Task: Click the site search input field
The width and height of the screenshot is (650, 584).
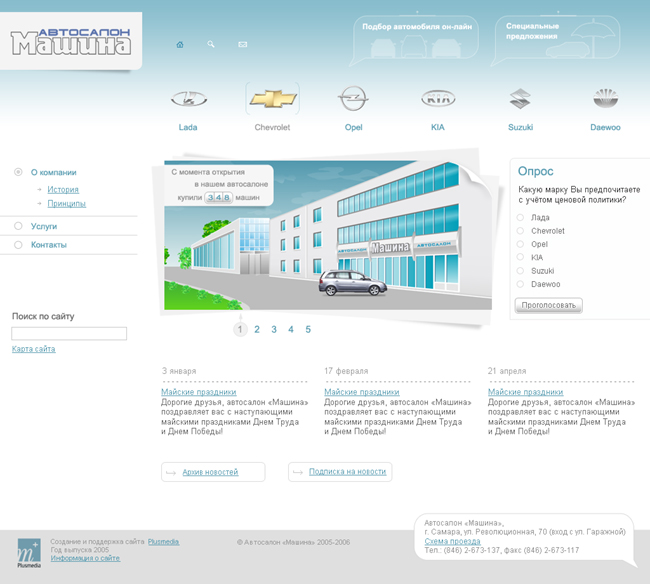Action: point(69,334)
